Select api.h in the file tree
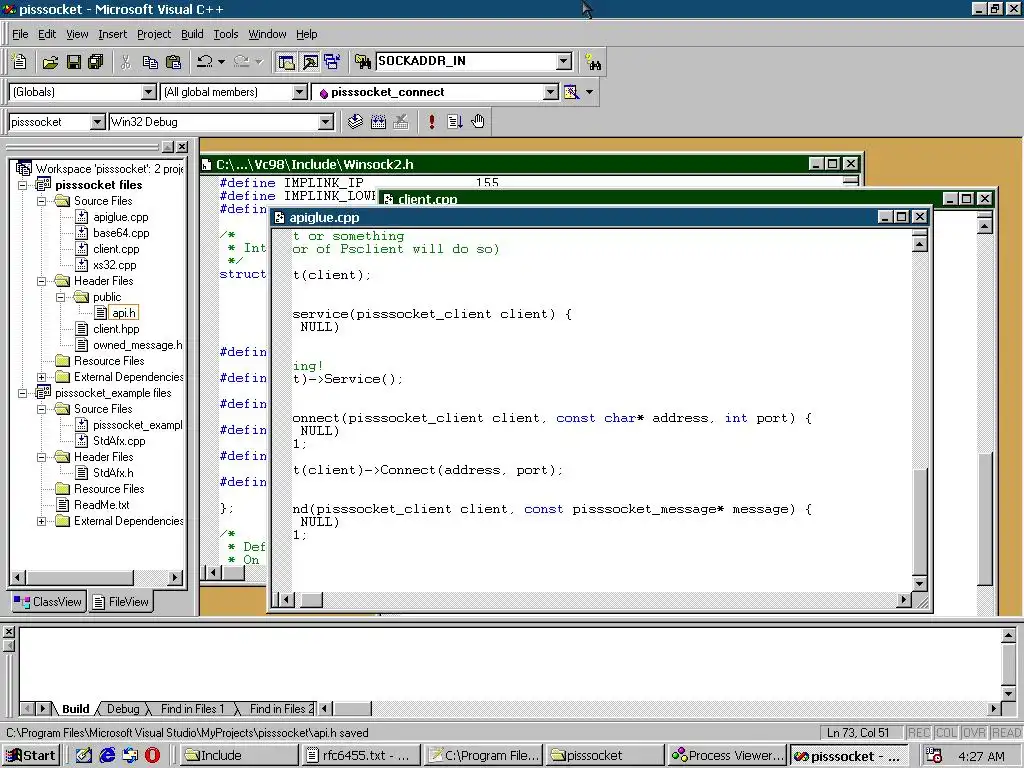 click(x=123, y=313)
